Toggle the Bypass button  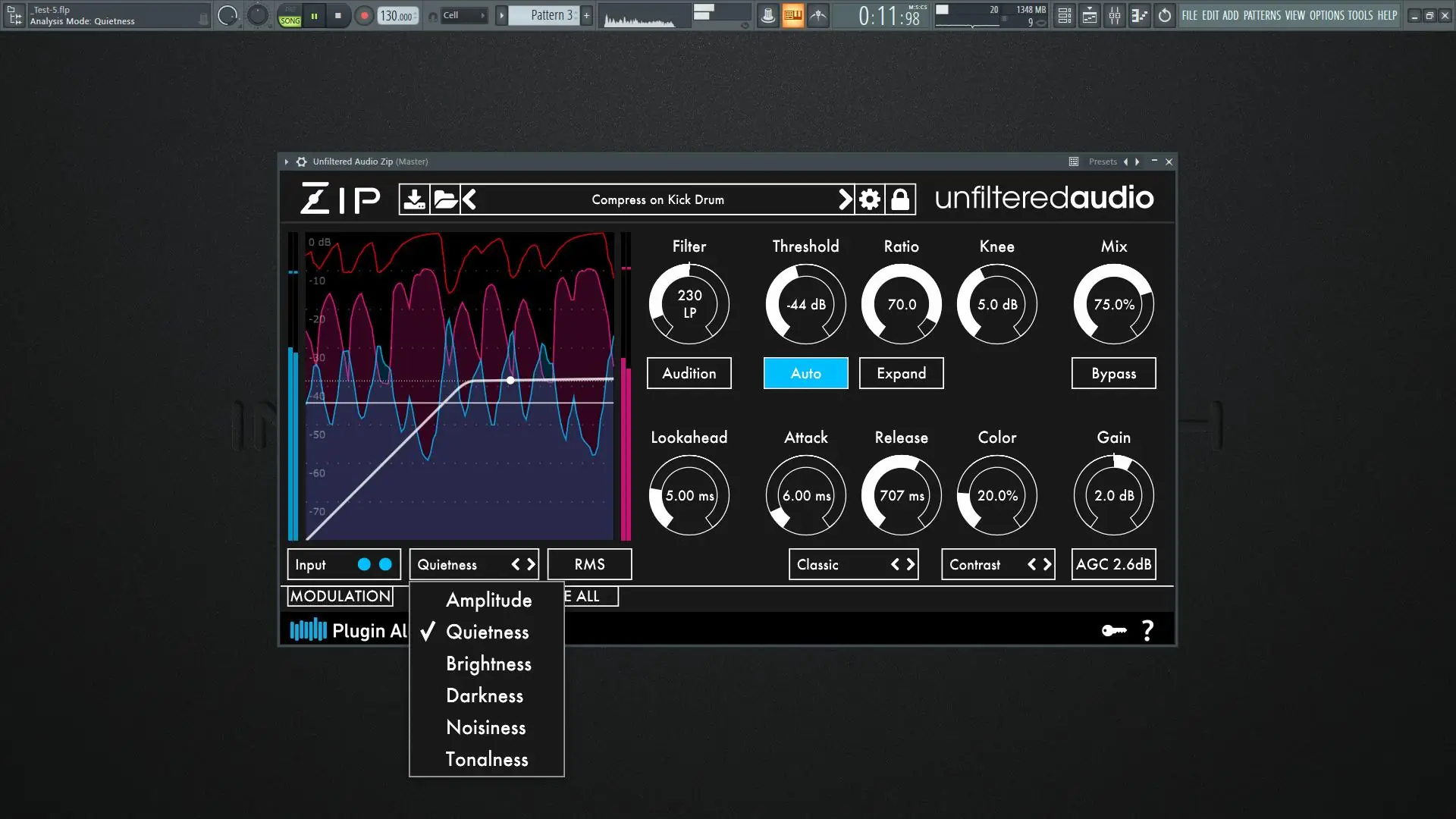pos(1113,373)
